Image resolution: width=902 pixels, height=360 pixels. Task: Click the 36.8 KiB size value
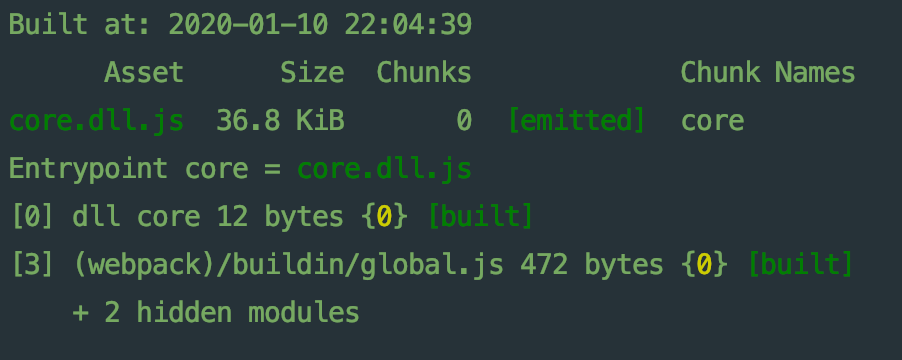coord(280,121)
